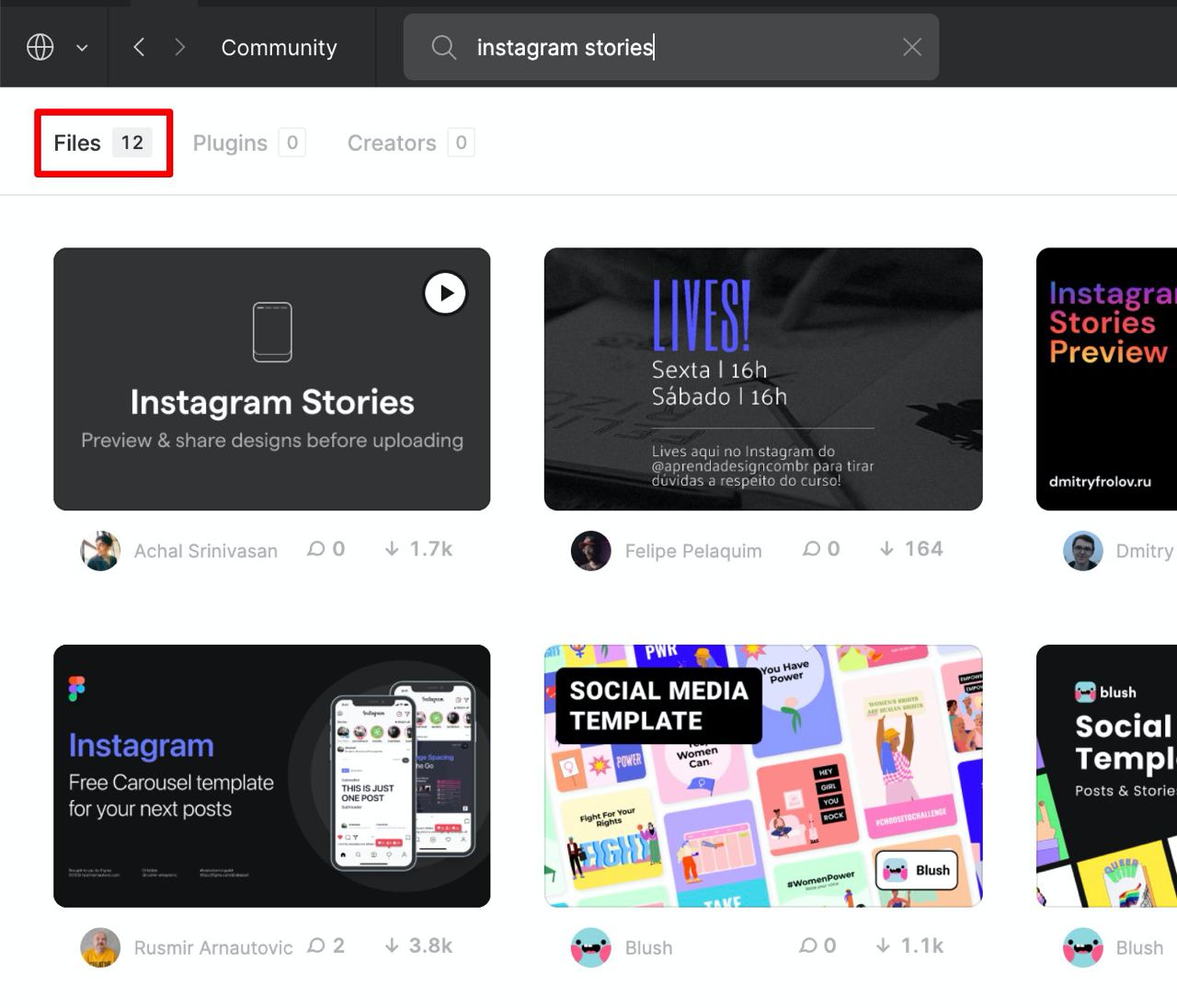Screen dimensions: 1177x1008
Task: Open the Instagram Stories preview thumbnail
Action: (x=272, y=379)
